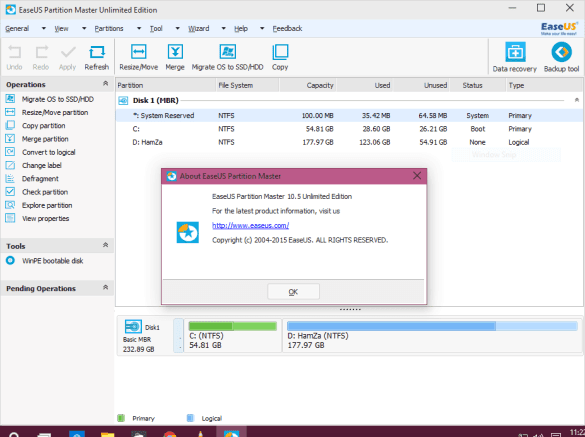Open the General menu
The height and width of the screenshot is (437, 585).
coord(17,28)
